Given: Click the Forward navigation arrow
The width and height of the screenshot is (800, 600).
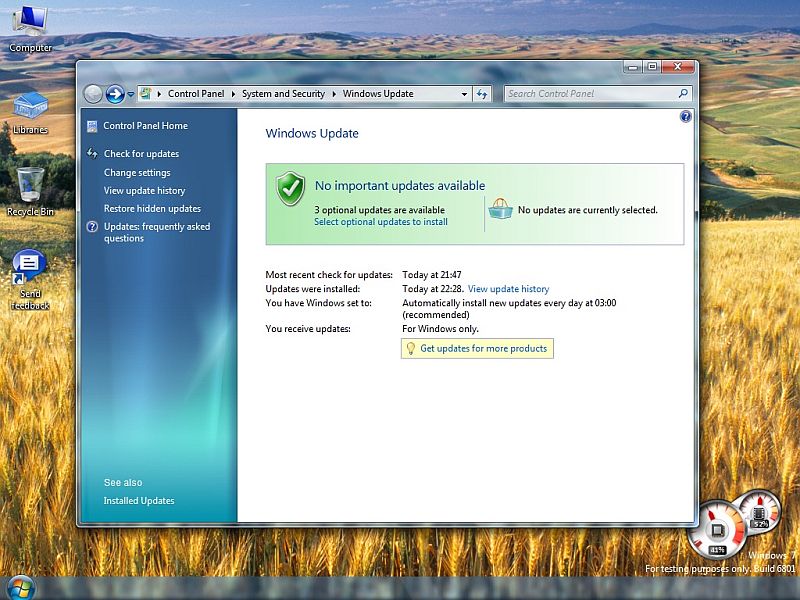Looking at the screenshot, I should [115, 94].
